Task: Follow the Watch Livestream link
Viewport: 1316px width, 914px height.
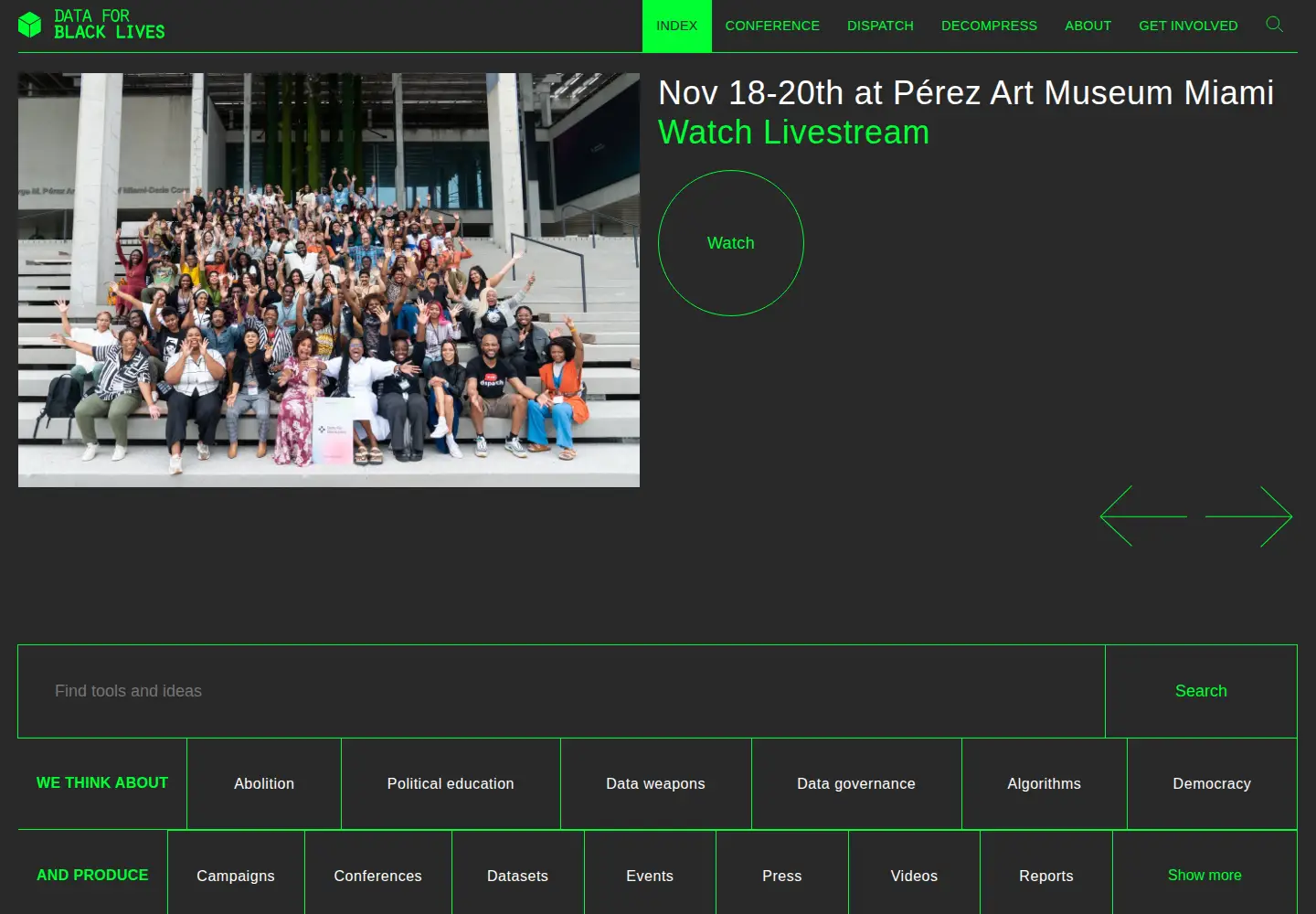Action: [x=793, y=133]
